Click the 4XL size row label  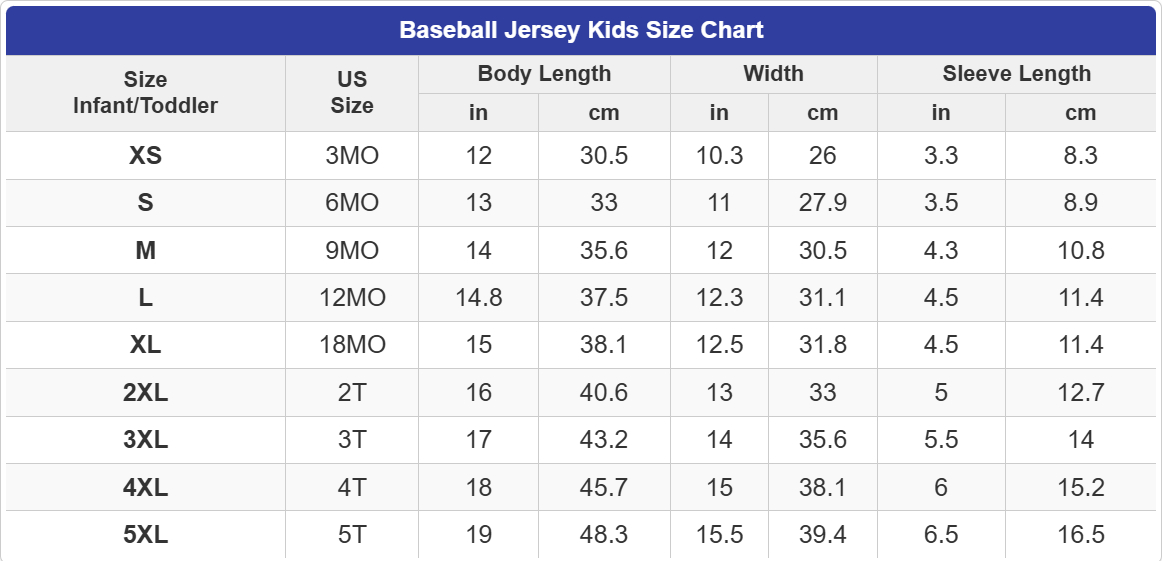click(145, 488)
